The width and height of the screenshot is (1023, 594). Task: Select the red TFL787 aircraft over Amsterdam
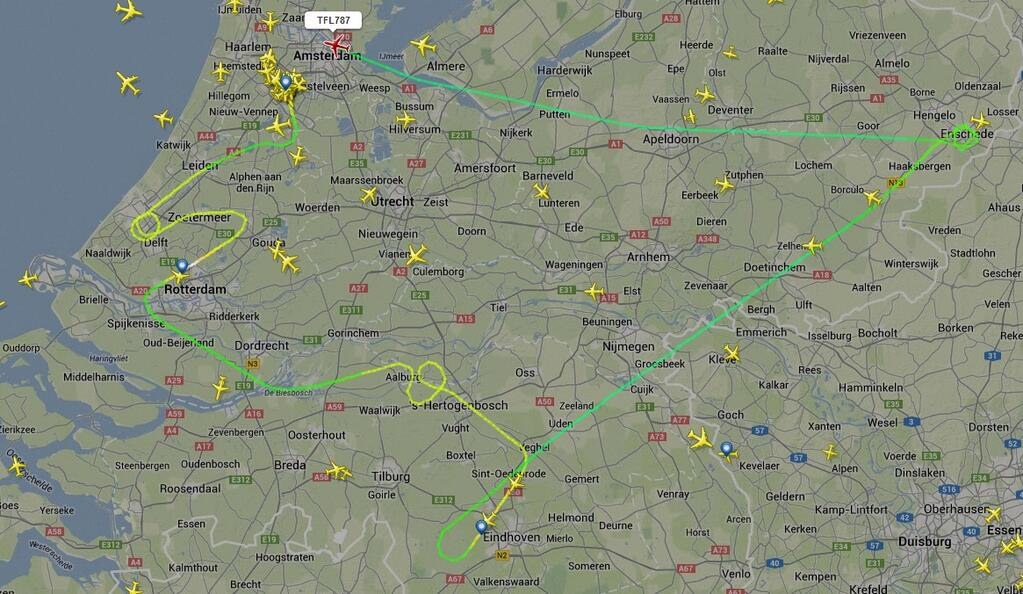336,45
